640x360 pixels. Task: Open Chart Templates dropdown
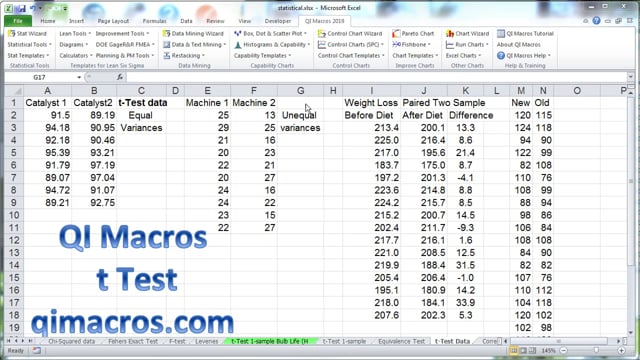[415, 56]
